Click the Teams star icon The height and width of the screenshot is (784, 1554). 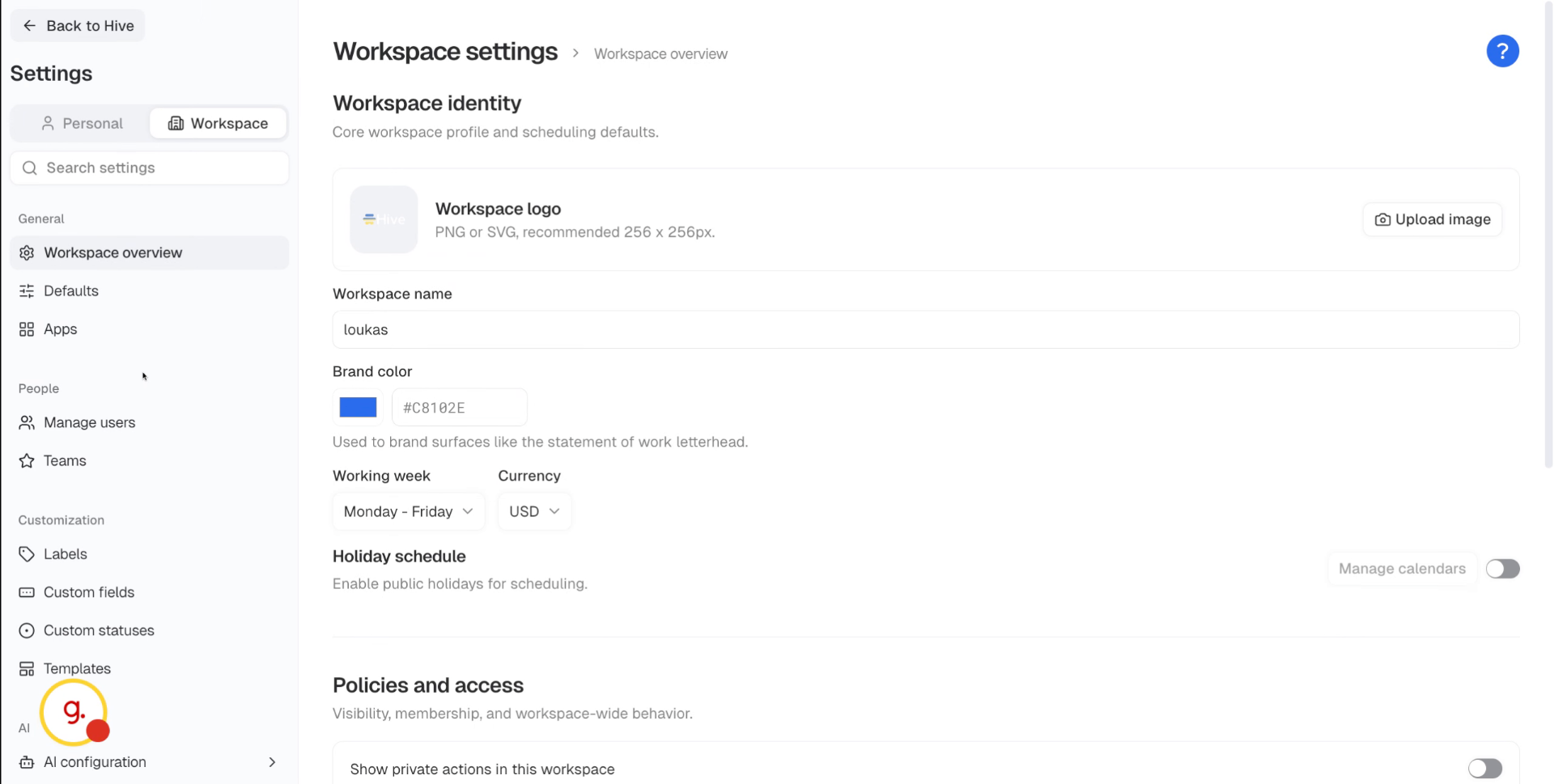click(27, 461)
